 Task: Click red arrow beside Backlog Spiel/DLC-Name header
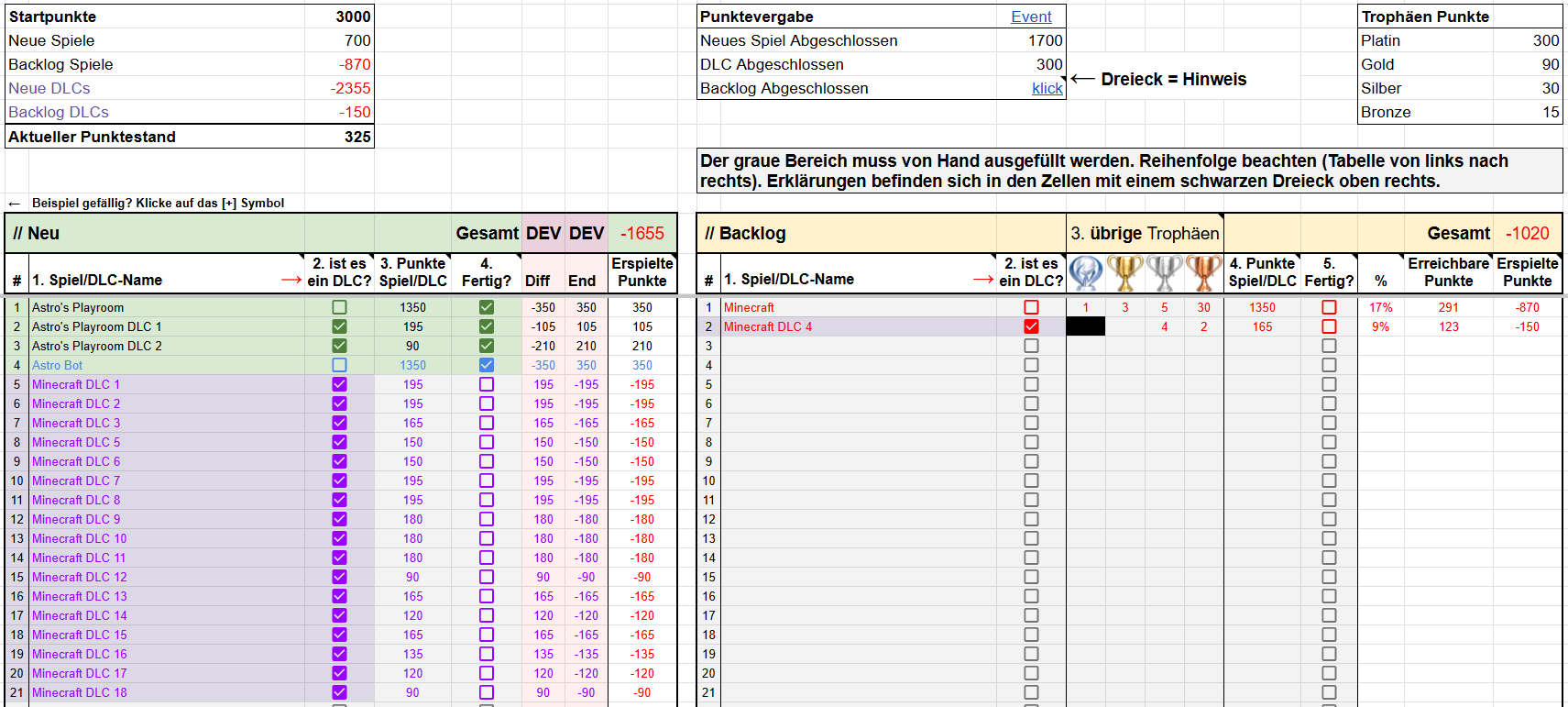coord(983,280)
